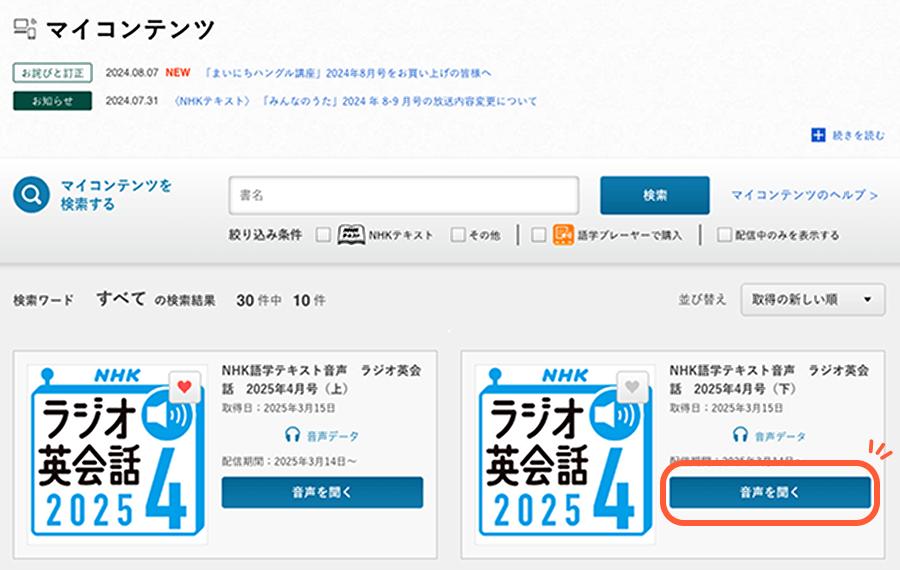
Task: Click the すべて search word text
Action: [121, 298]
